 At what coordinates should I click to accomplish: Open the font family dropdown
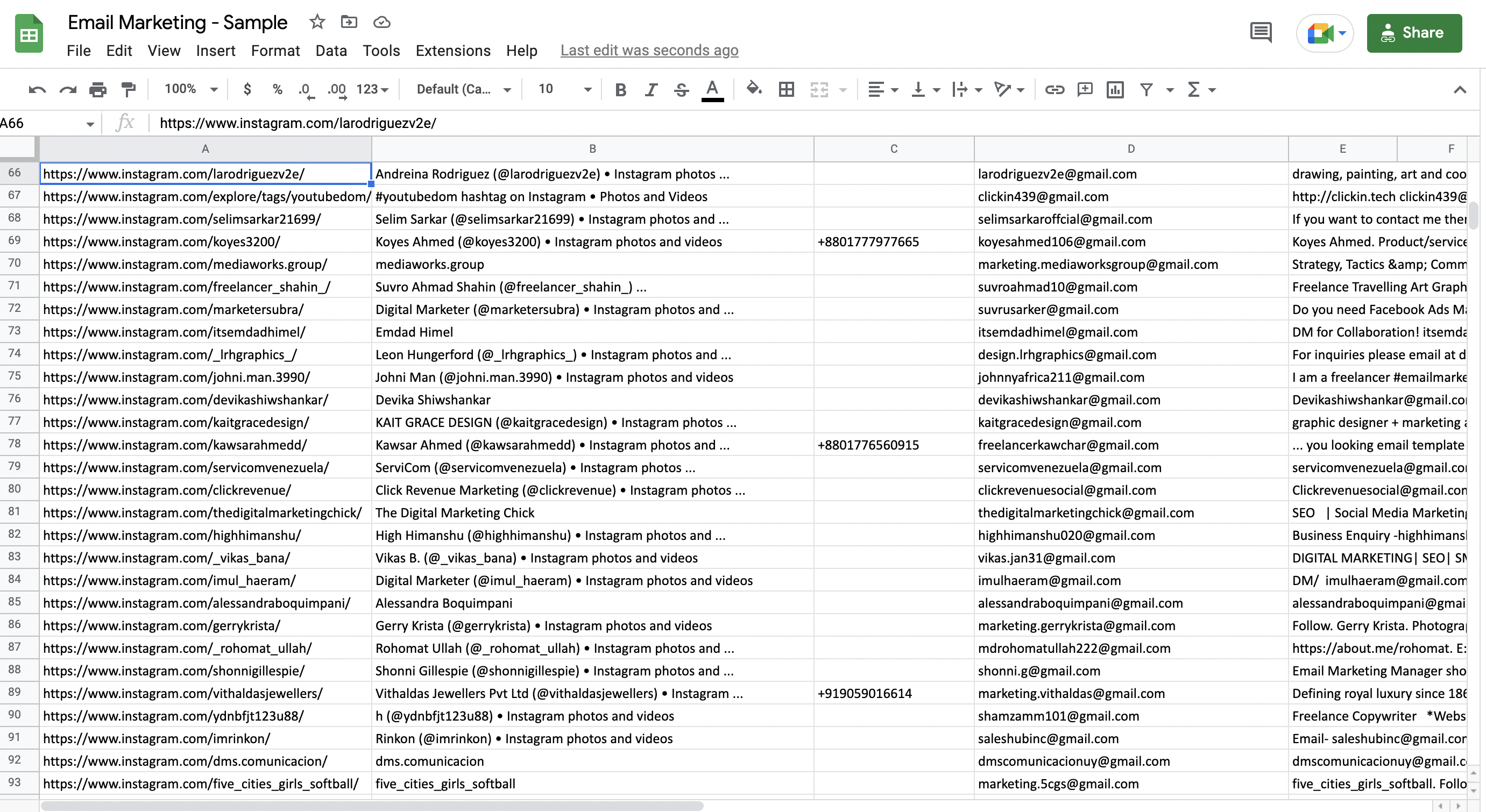pyautogui.click(x=464, y=89)
